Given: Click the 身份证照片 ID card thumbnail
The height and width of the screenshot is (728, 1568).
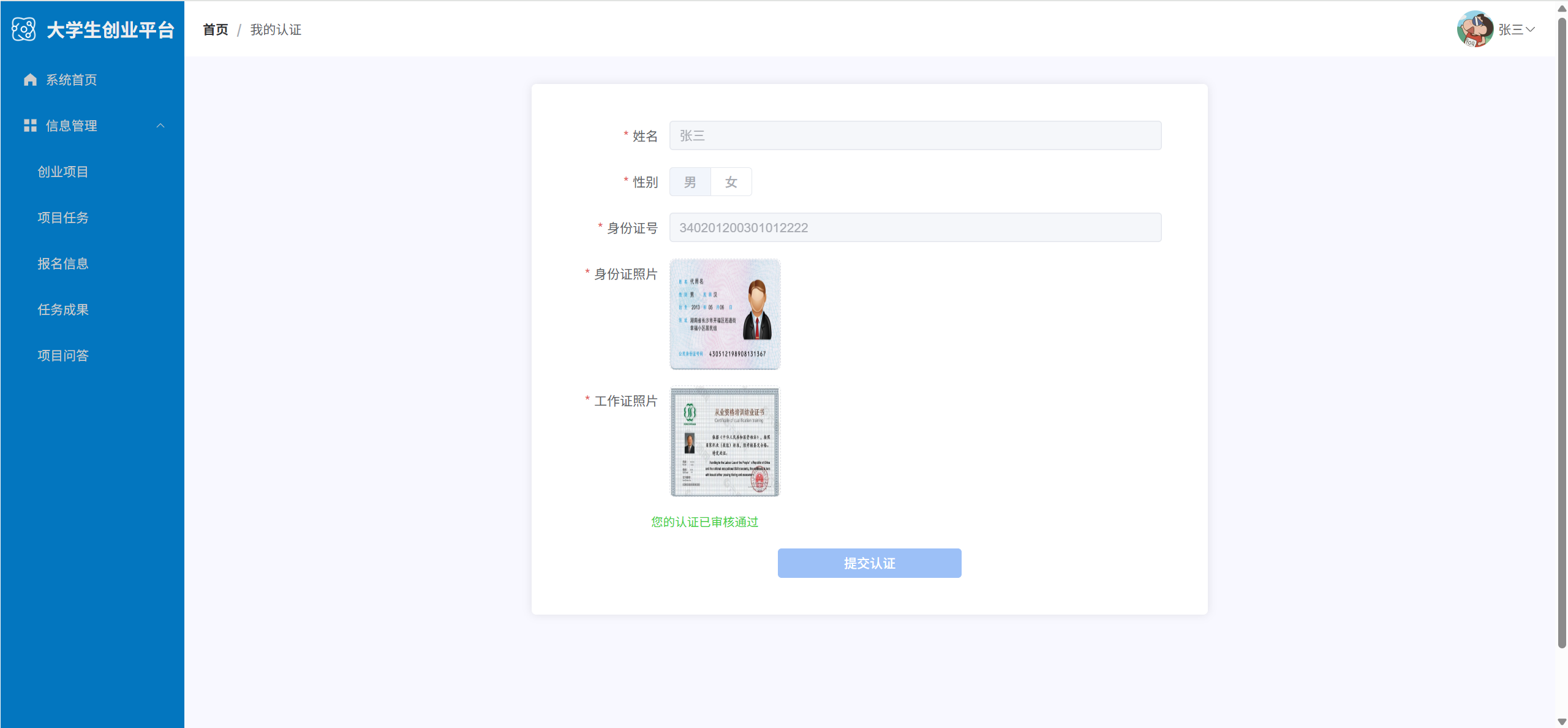Looking at the screenshot, I should click(x=725, y=314).
